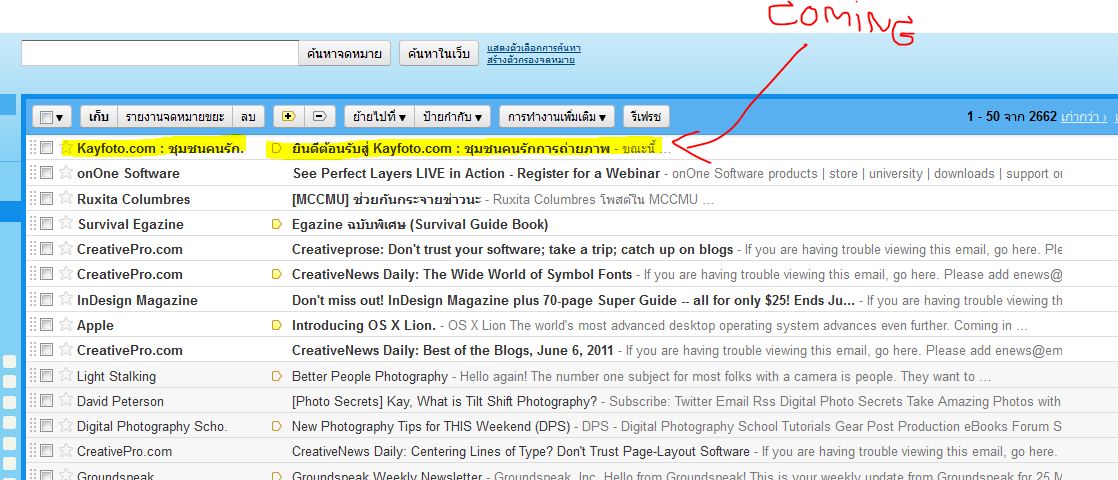Star the InDesign Magazine email

tap(66, 299)
